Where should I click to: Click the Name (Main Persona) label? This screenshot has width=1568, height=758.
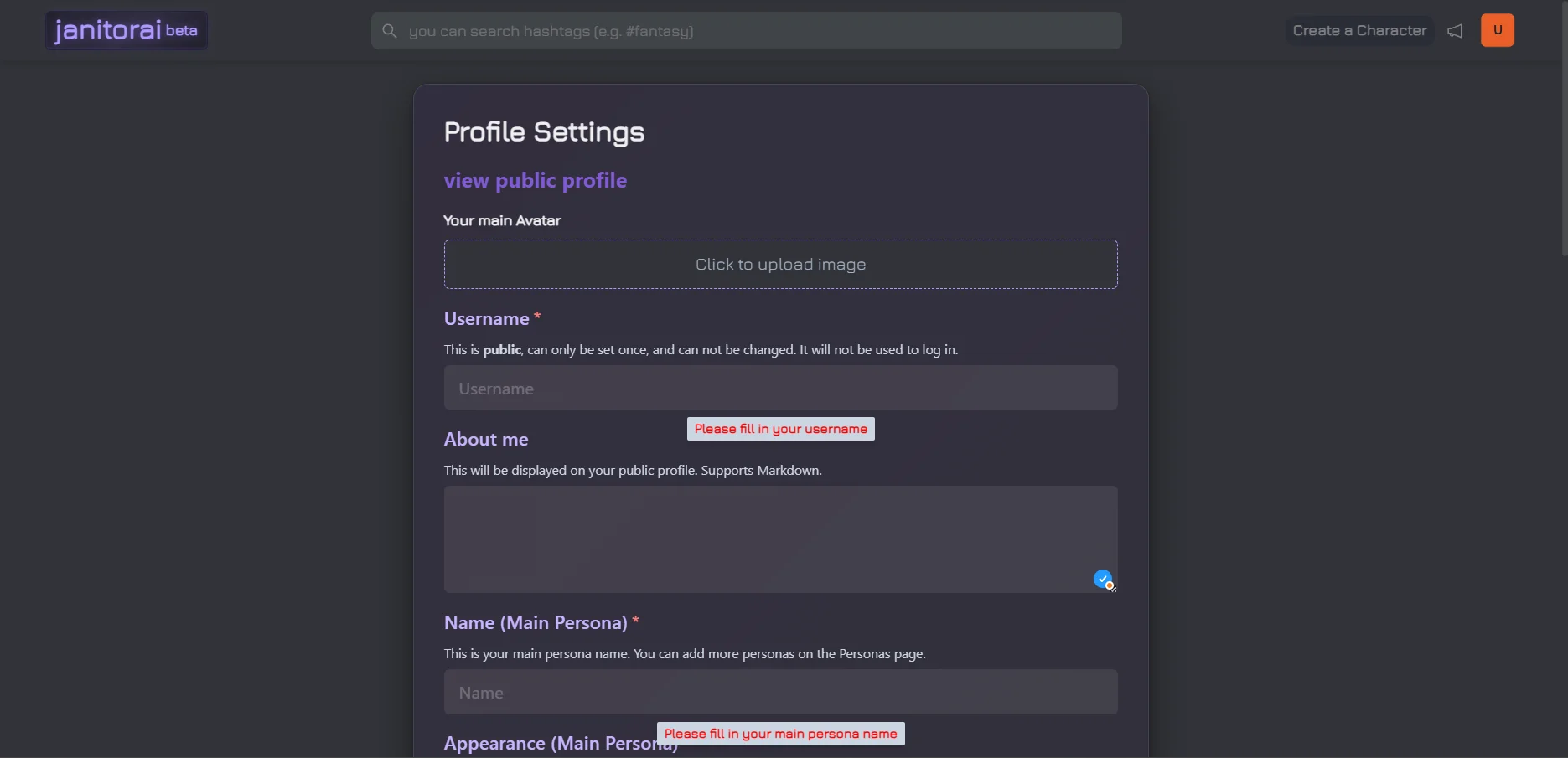[536, 623]
